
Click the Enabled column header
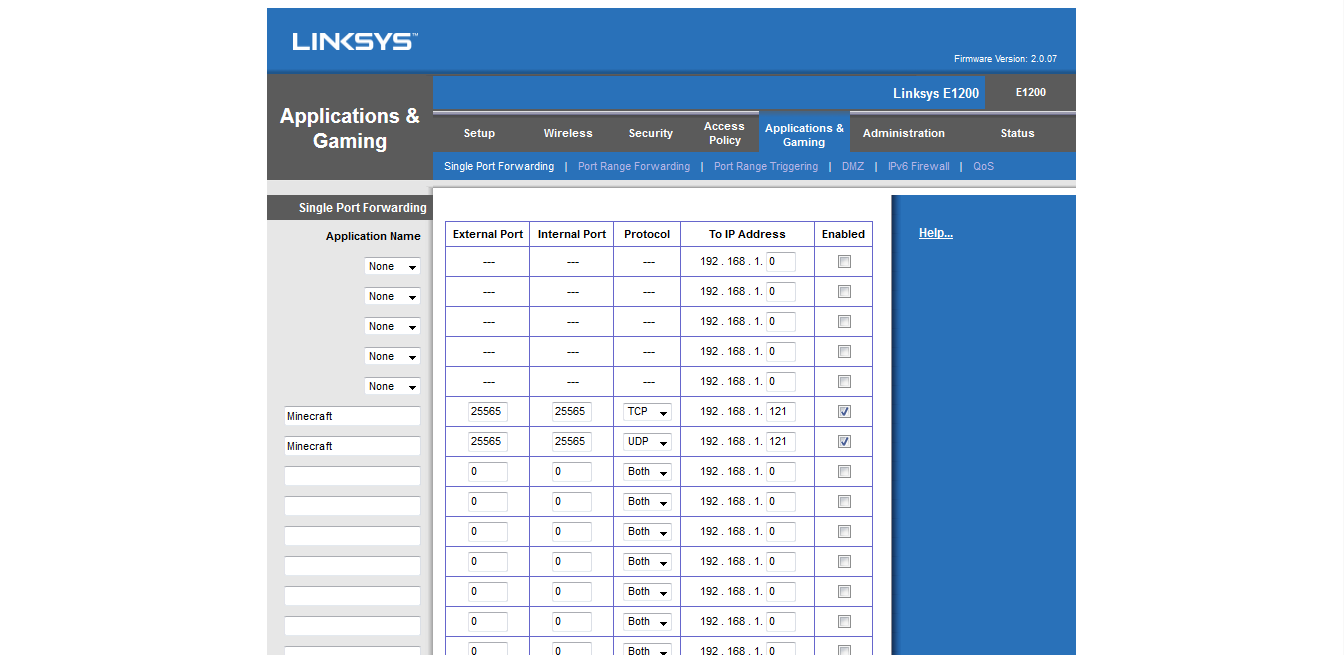[x=843, y=234]
